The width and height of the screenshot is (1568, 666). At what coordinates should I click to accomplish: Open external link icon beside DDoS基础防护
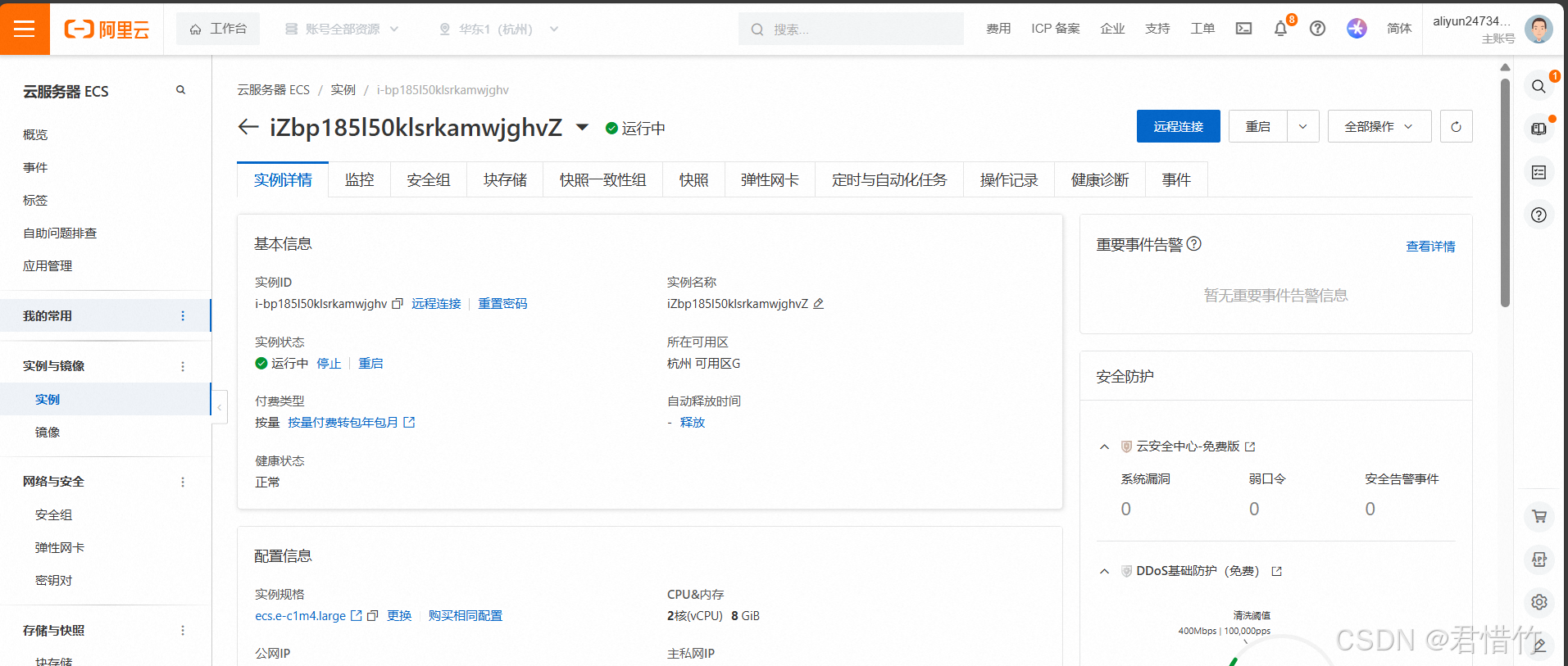coord(1276,571)
